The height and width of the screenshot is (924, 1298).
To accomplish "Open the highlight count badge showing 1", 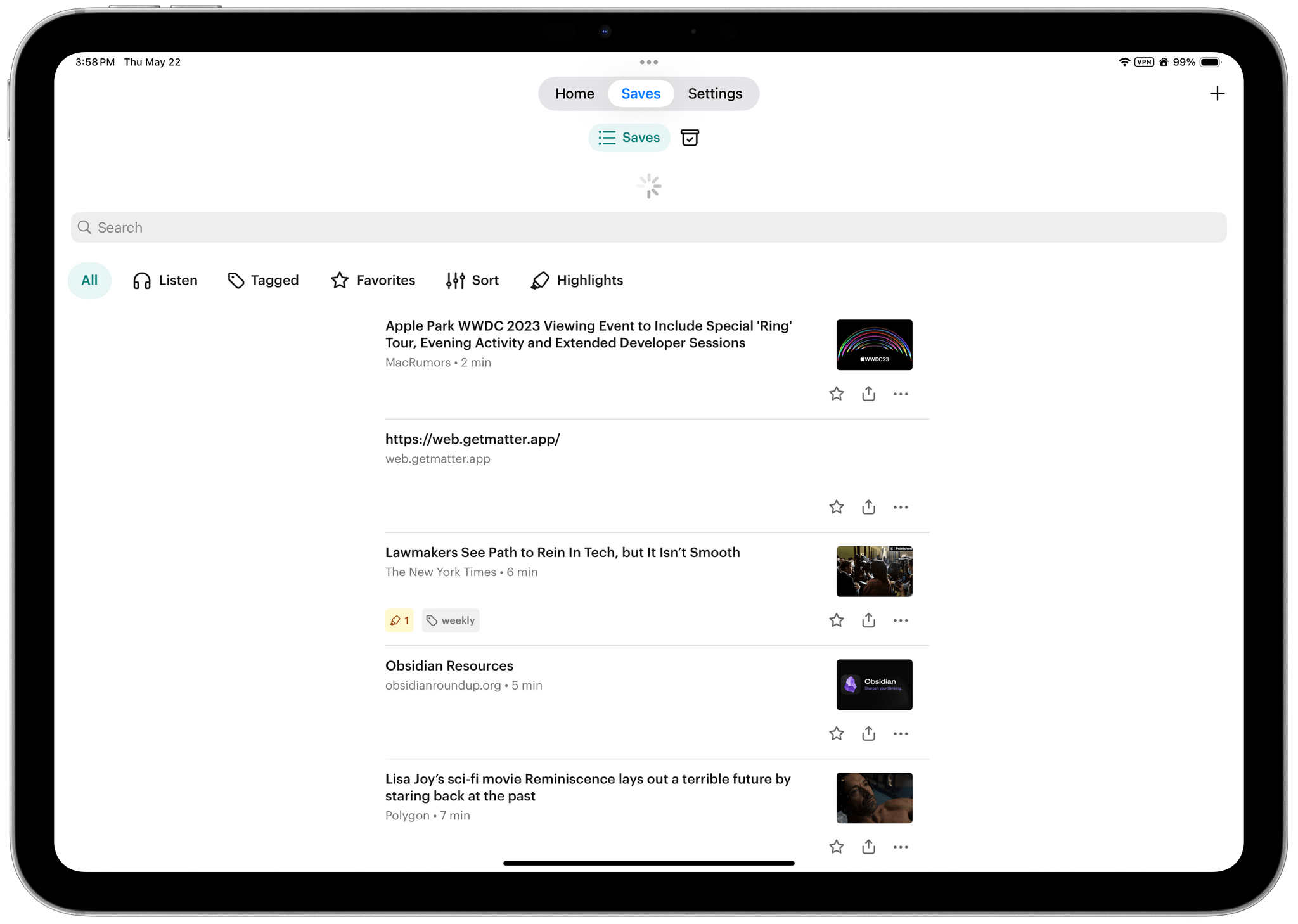I will [x=399, y=620].
